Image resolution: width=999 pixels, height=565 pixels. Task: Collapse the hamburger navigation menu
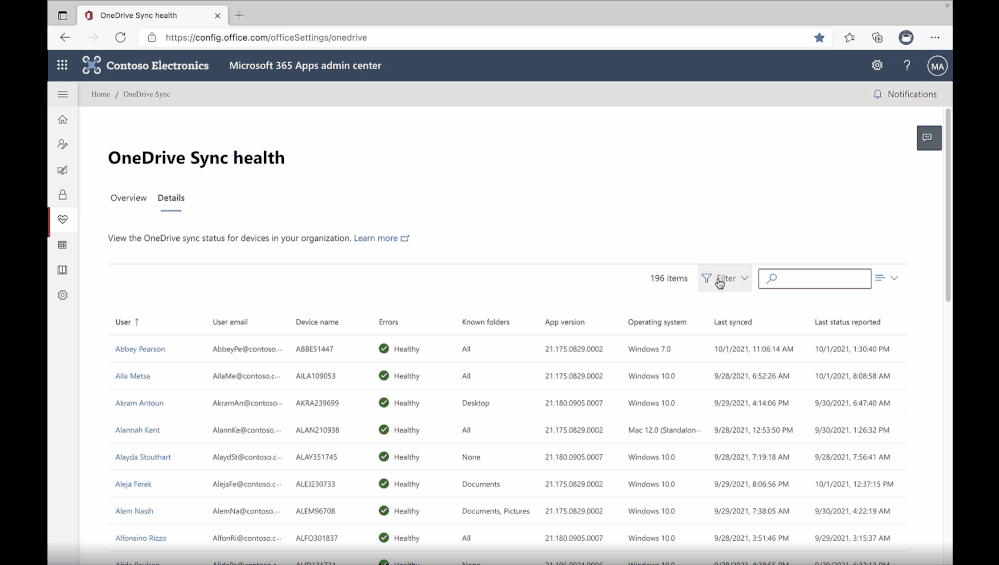coord(63,94)
